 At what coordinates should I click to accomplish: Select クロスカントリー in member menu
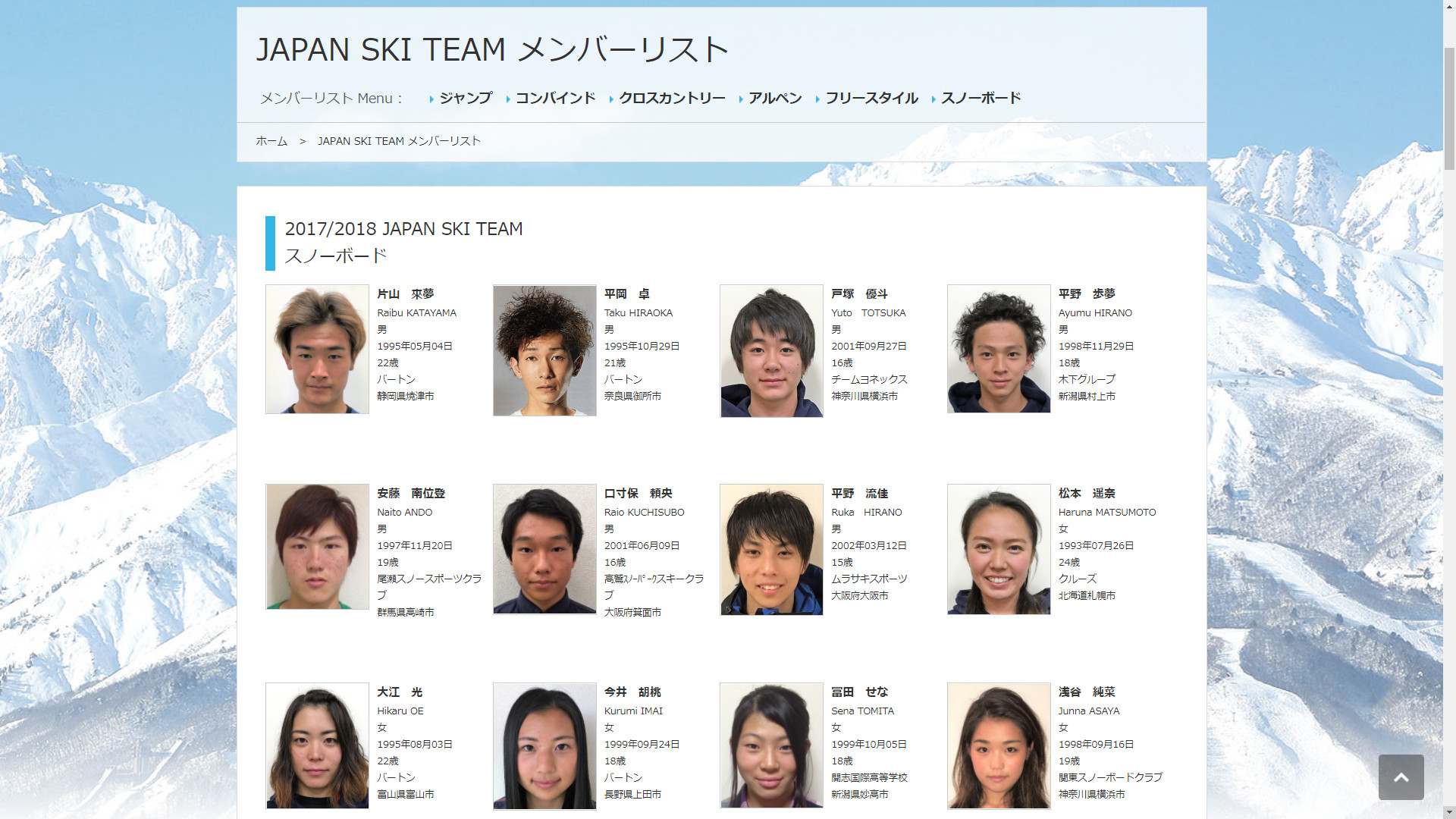pos(671,98)
